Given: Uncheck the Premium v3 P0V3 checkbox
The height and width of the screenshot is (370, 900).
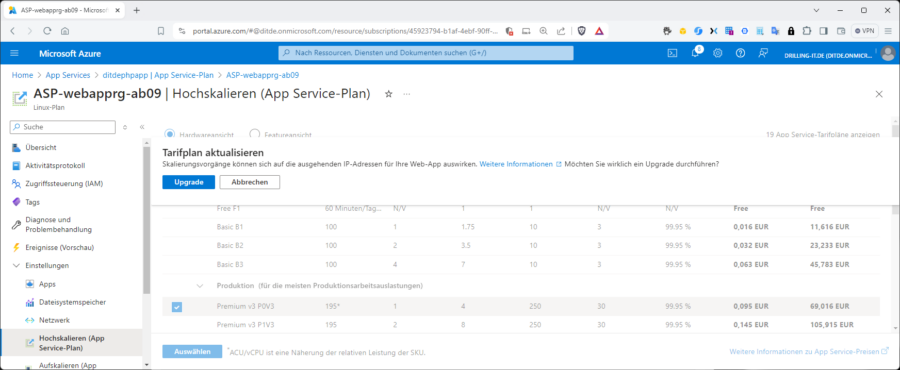Looking at the screenshot, I should coord(177,307).
